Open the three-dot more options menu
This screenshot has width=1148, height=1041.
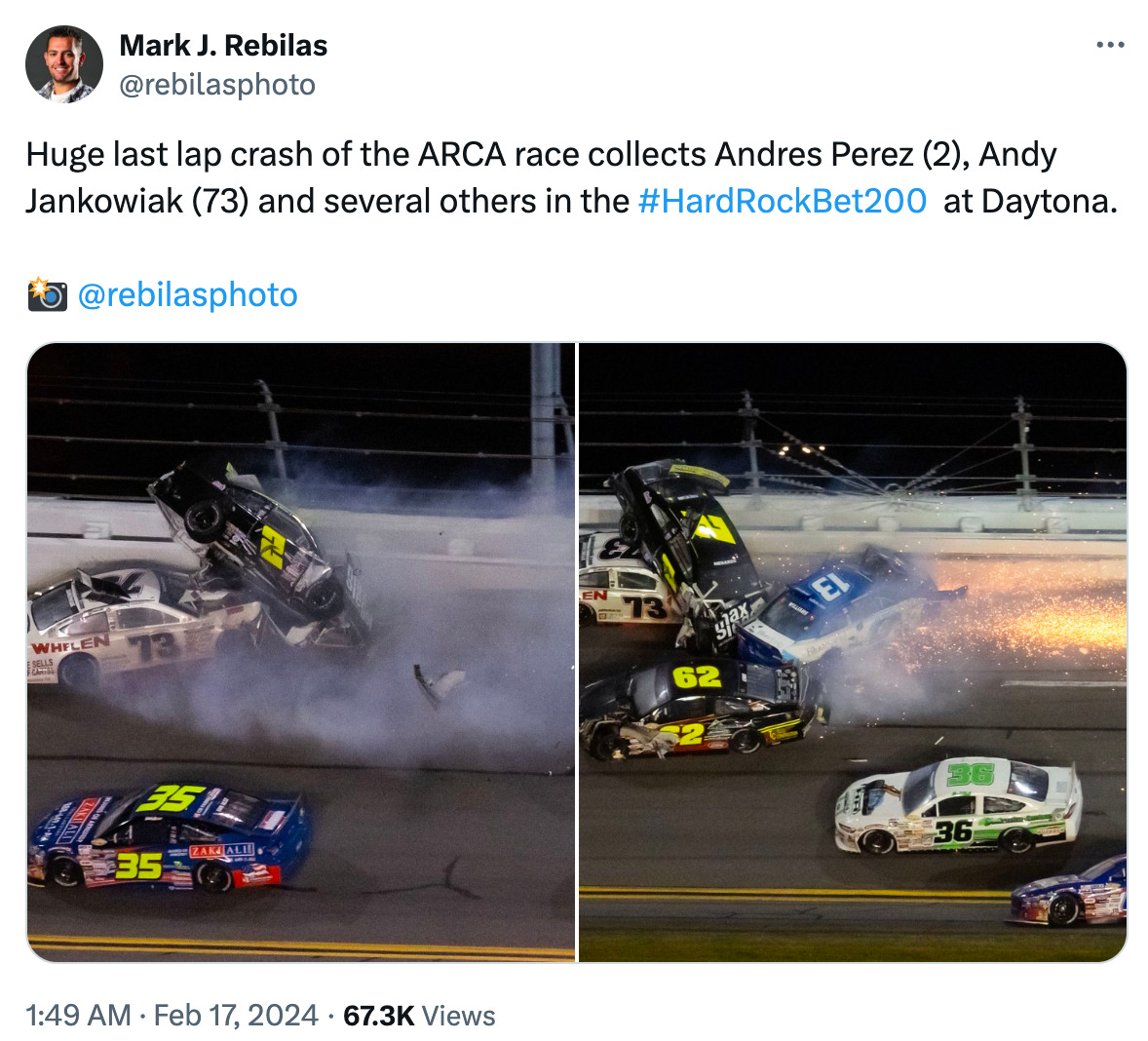click(1110, 46)
